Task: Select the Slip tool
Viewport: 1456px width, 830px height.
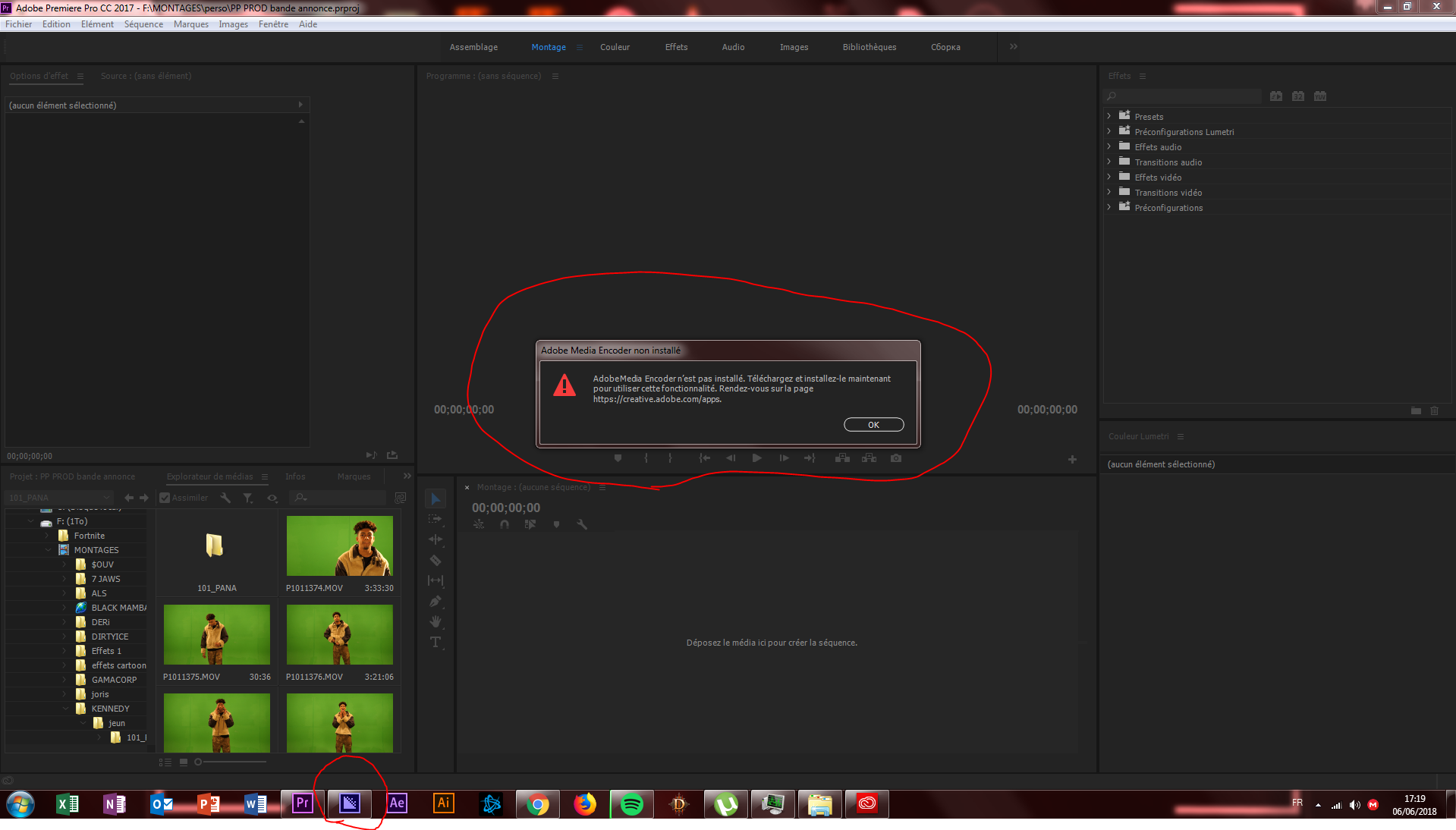Action: [436, 580]
